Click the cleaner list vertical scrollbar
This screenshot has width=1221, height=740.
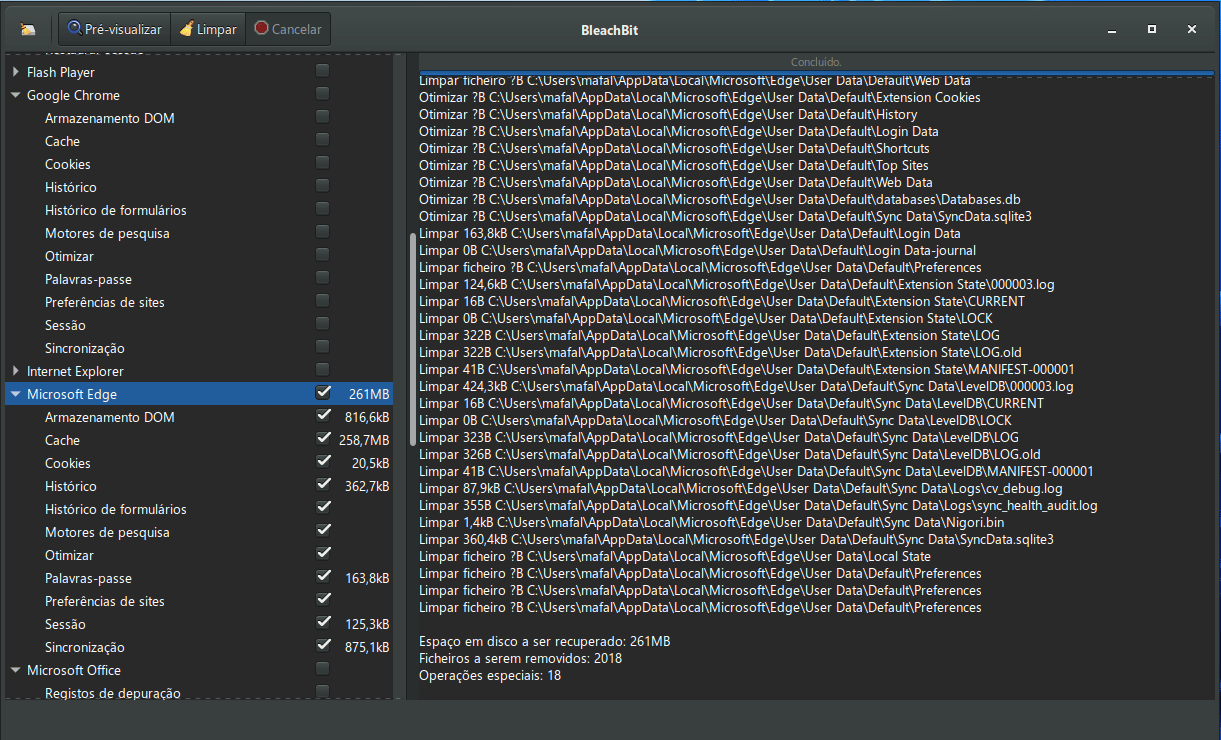click(413, 338)
